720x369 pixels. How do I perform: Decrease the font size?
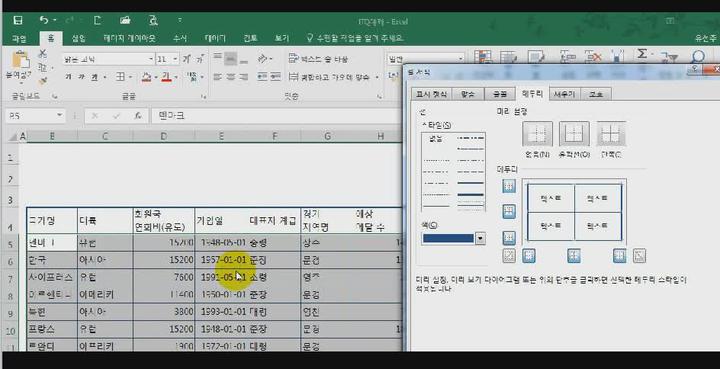(200, 59)
